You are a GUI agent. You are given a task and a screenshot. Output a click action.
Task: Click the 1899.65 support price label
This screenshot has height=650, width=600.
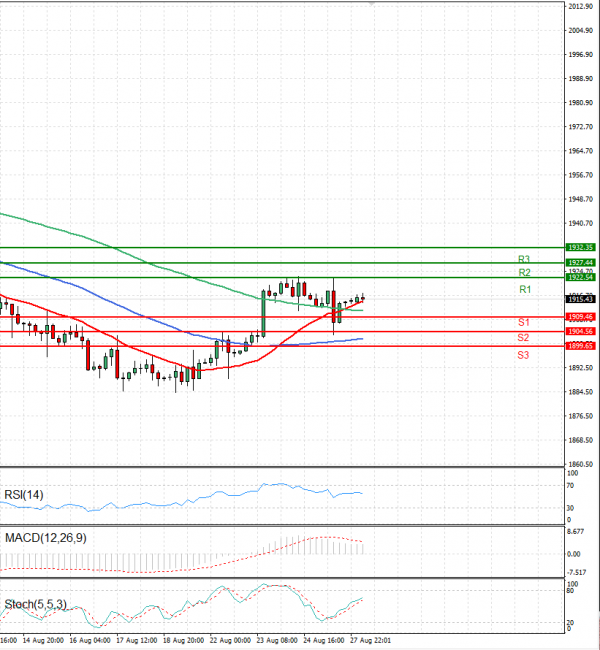[581, 346]
